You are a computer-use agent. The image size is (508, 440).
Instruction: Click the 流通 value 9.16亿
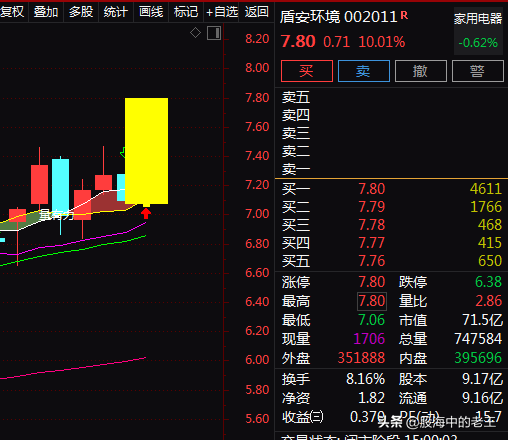482,398
